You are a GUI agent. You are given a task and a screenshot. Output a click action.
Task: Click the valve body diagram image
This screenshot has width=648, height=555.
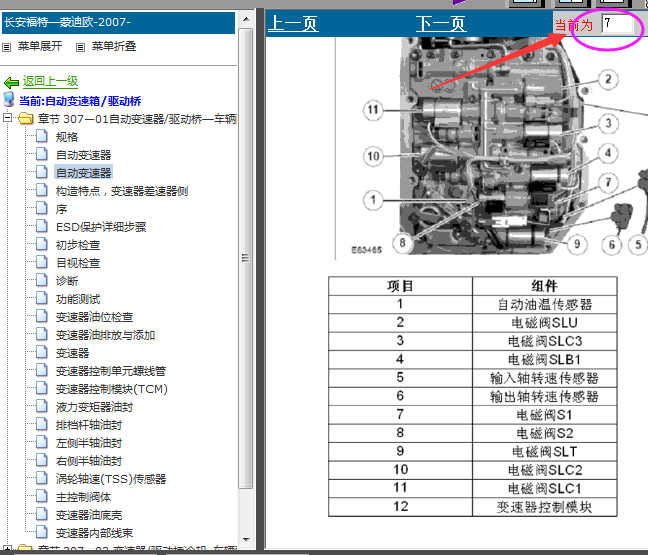click(x=492, y=148)
